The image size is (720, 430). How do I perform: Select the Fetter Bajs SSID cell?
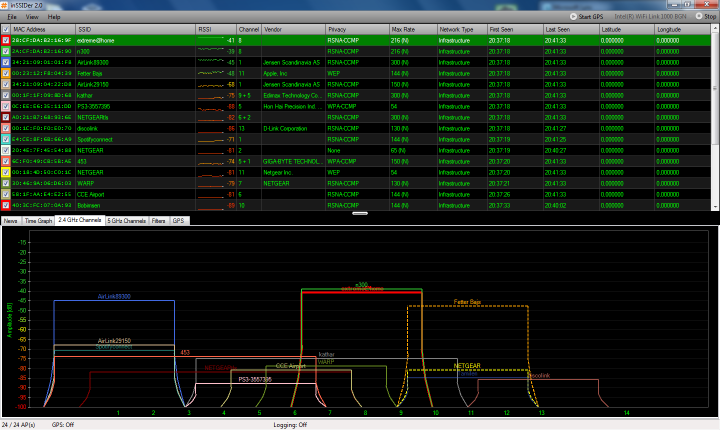coord(135,74)
